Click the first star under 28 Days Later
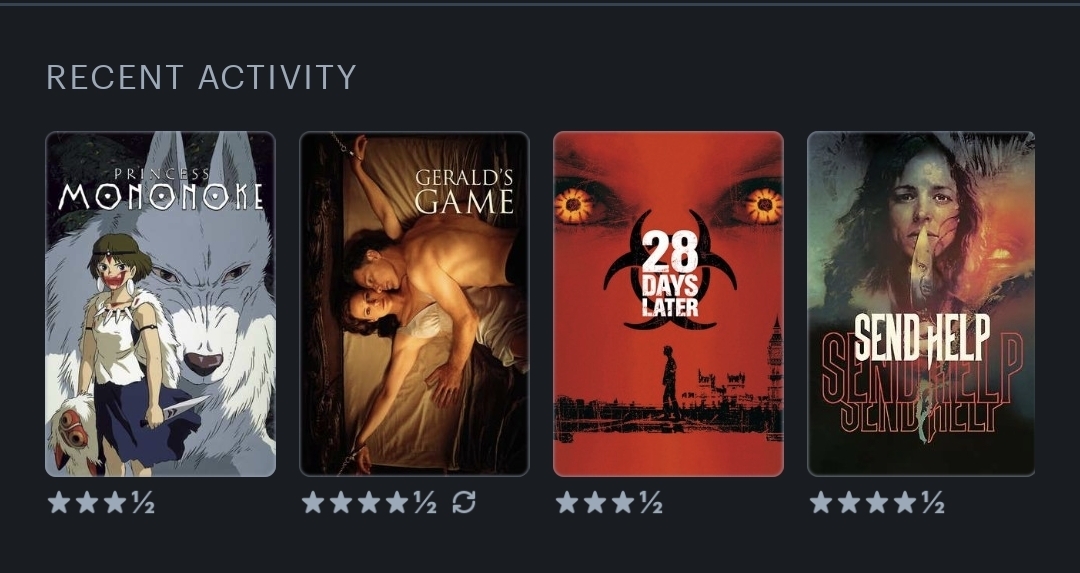The image size is (1080, 573). tap(567, 502)
